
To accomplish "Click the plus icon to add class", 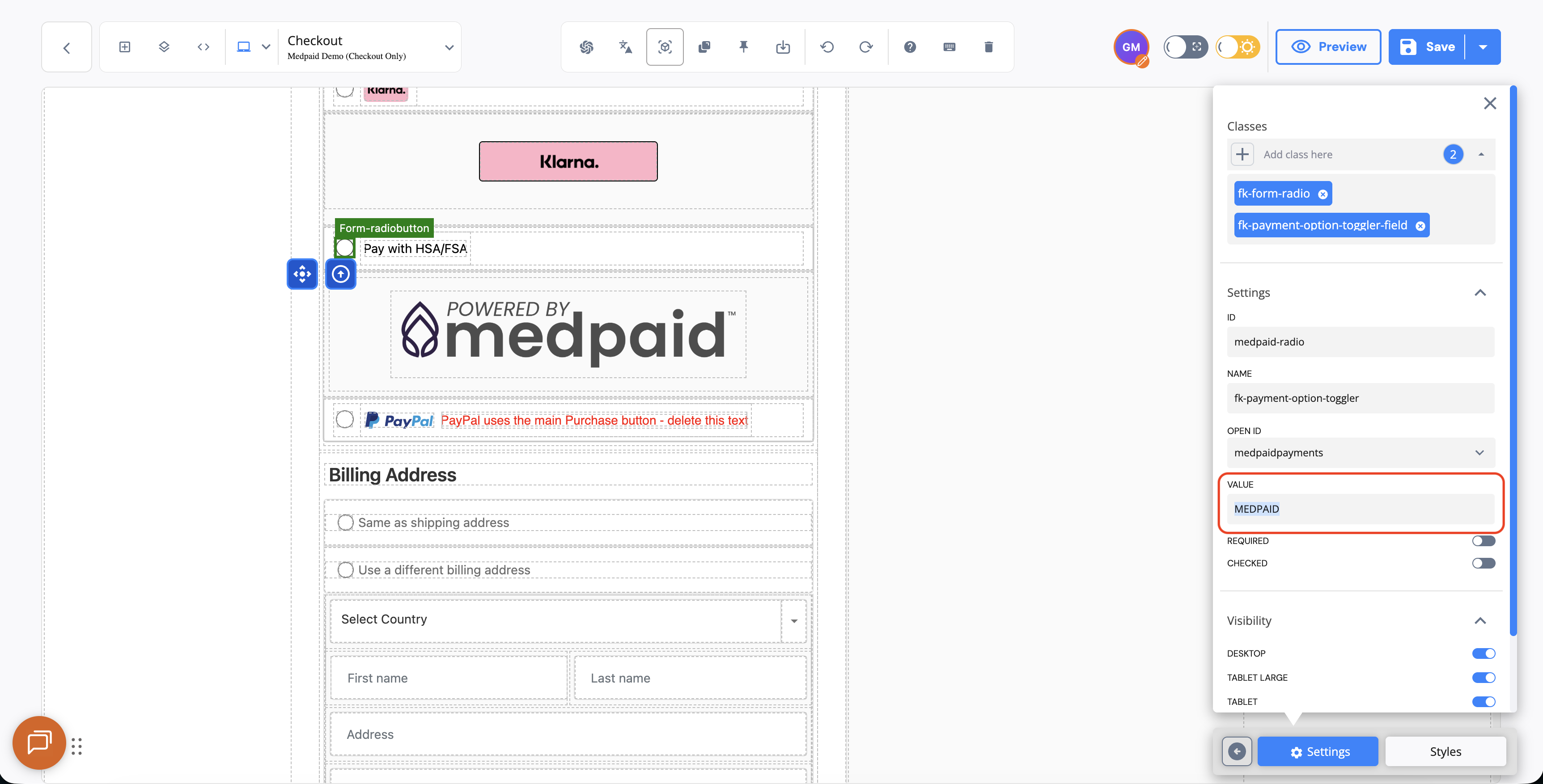I will (1242, 154).
